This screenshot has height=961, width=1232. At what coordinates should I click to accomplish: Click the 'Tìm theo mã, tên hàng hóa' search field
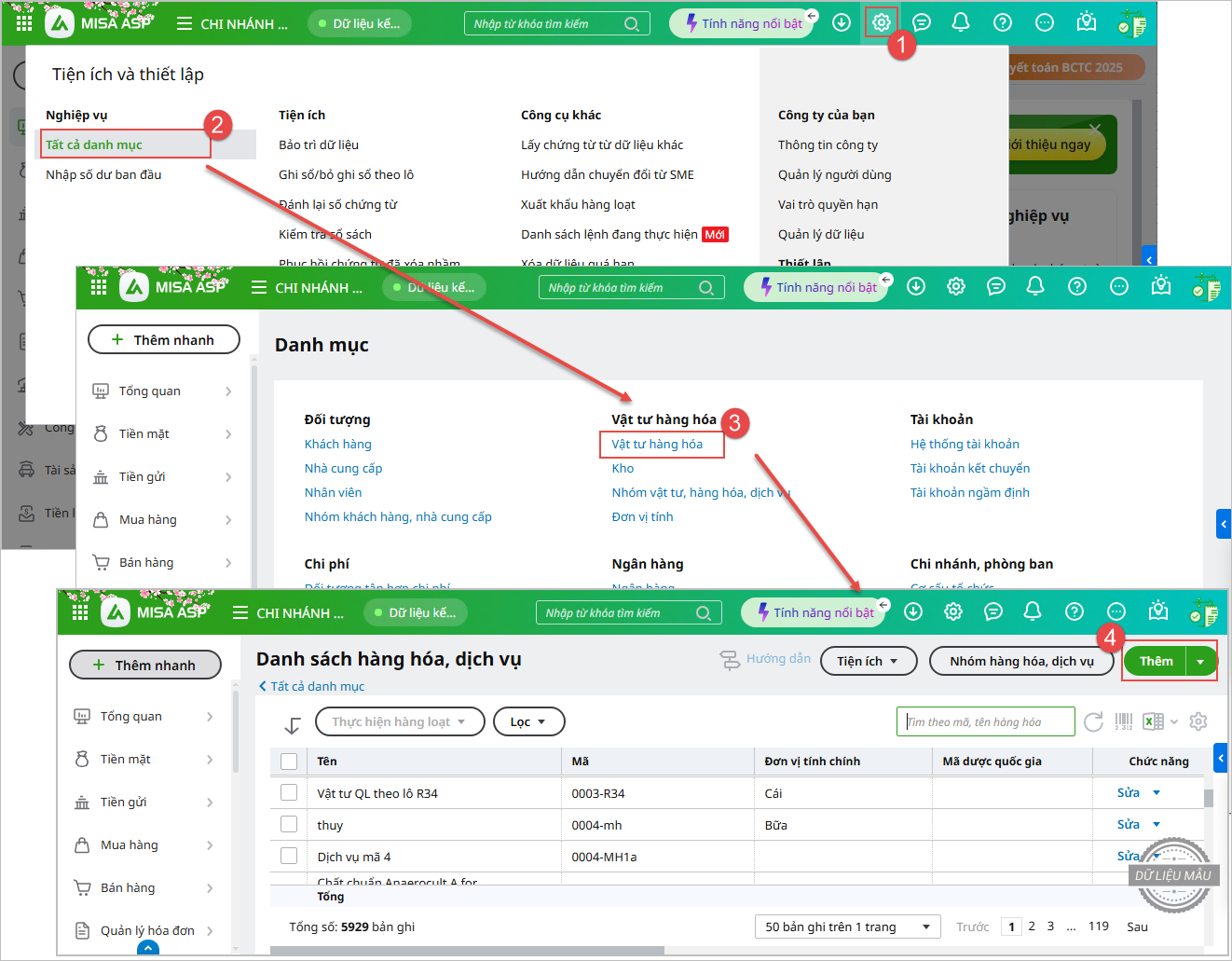(986, 721)
